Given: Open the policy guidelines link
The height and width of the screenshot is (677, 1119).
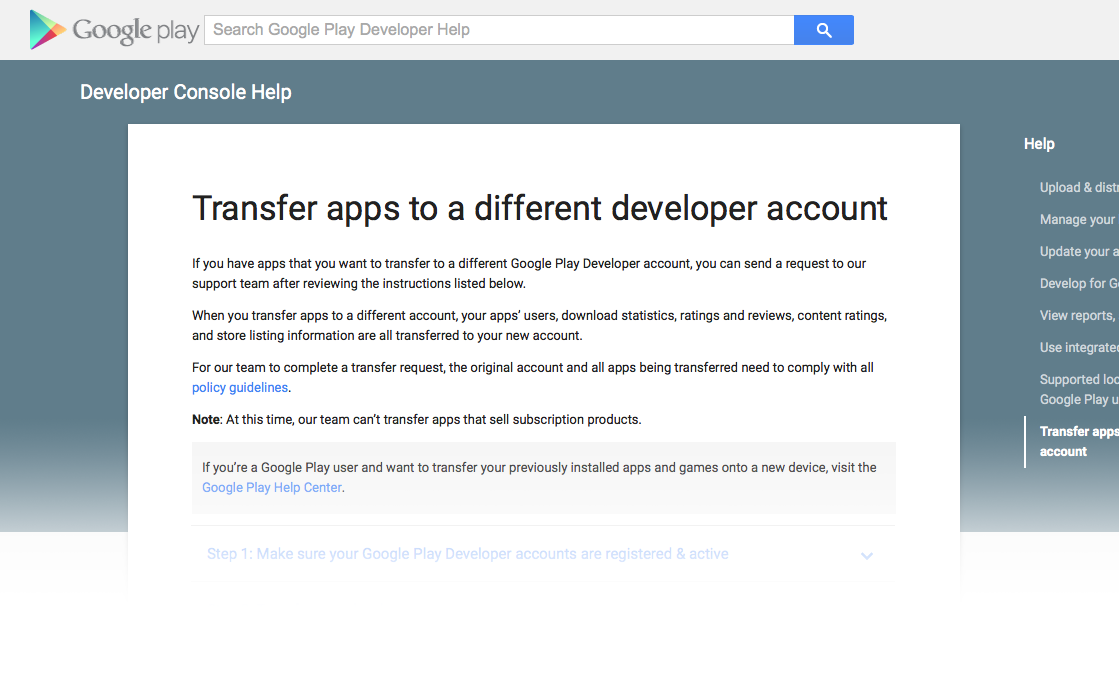Looking at the screenshot, I should 240,387.
